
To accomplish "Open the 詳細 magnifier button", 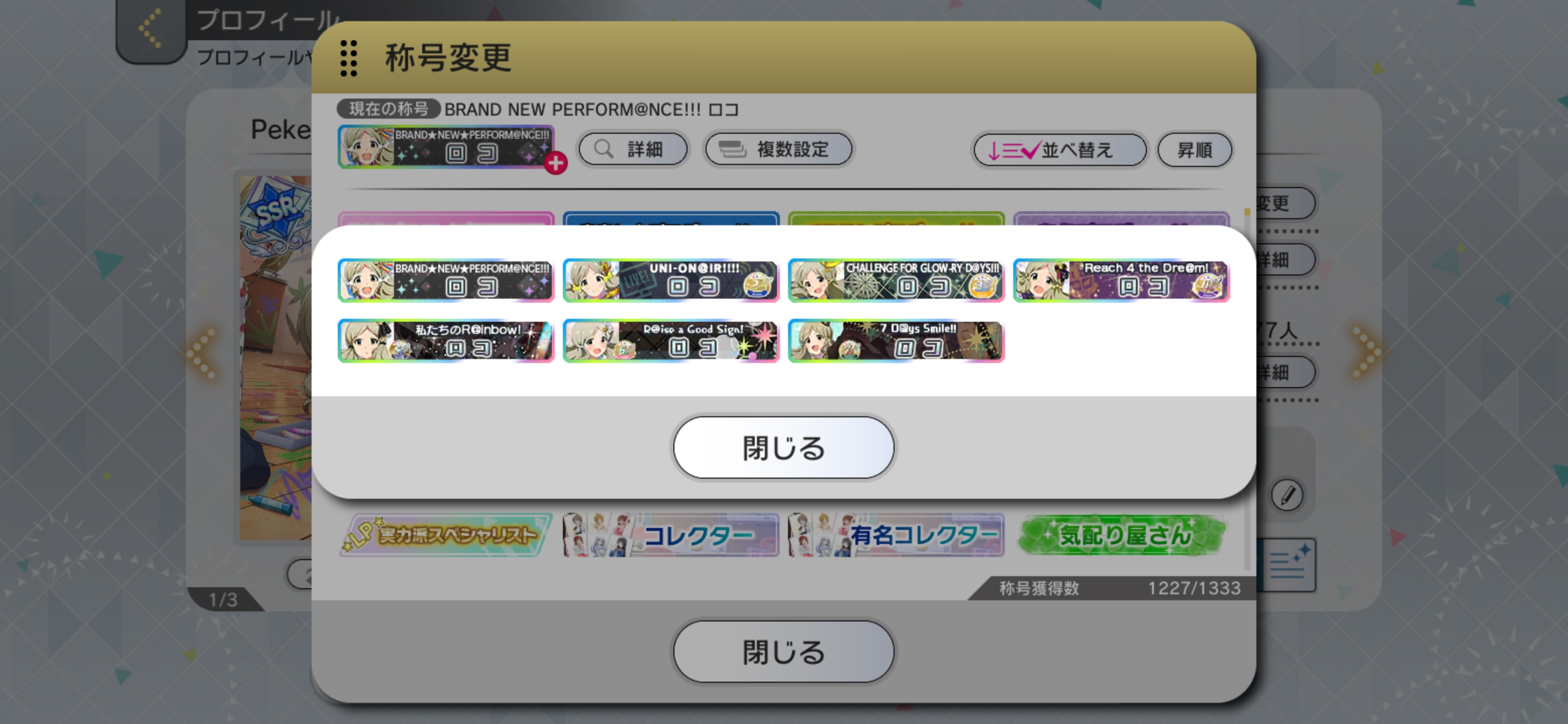I will [633, 149].
